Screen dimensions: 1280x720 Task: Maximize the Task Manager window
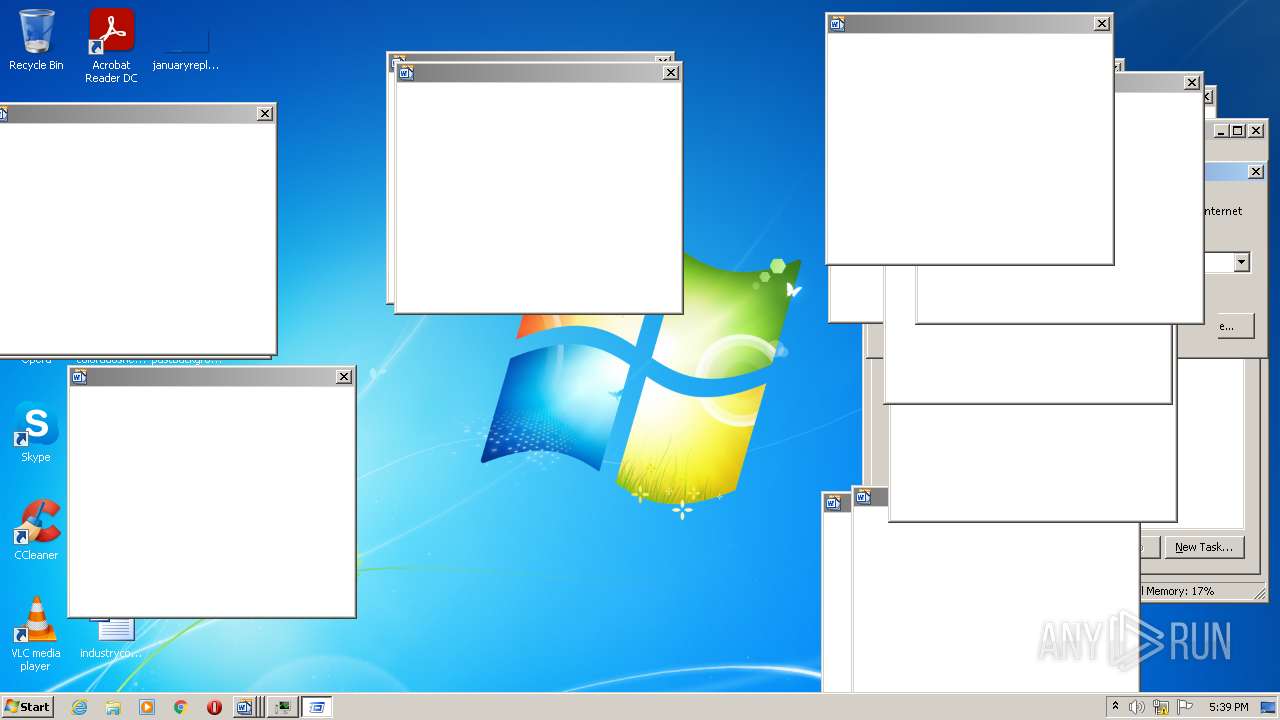coord(1237,131)
